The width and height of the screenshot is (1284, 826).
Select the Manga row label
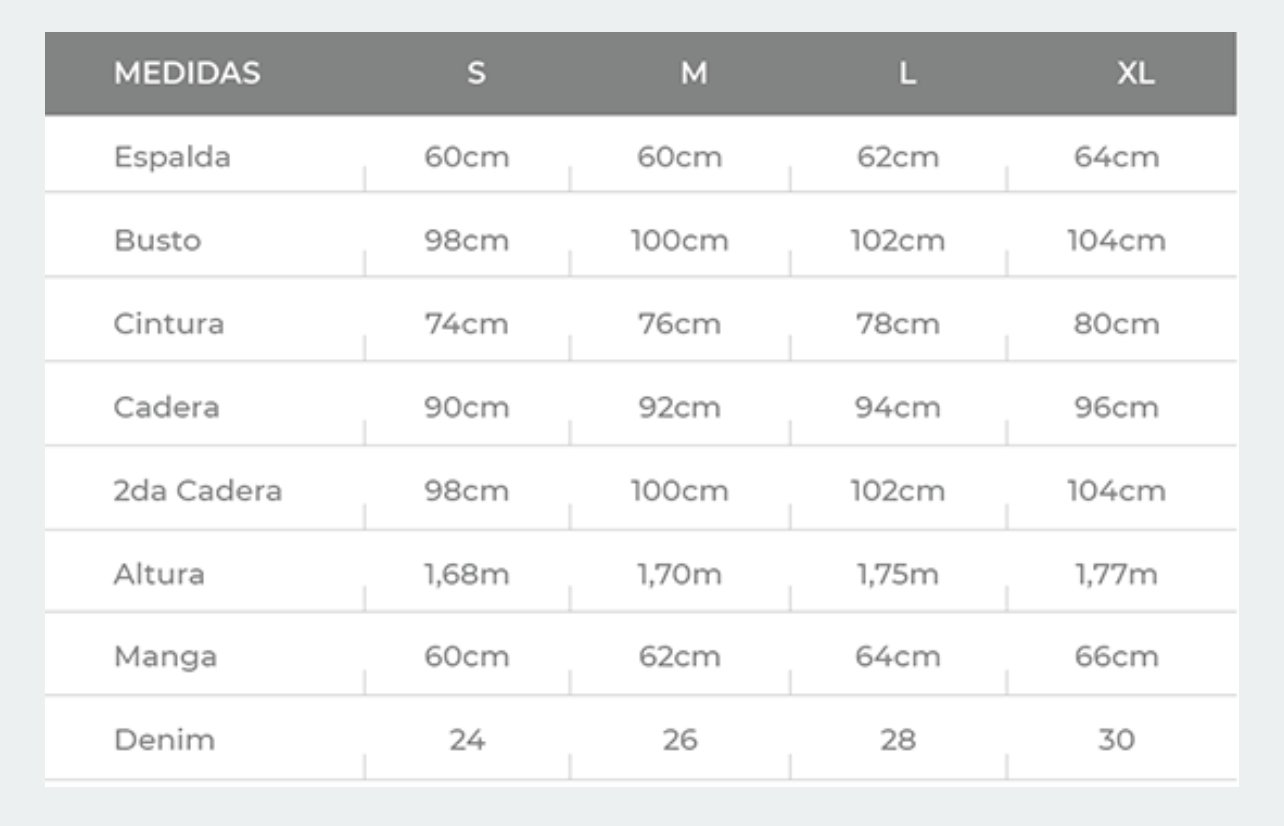click(x=165, y=657)
